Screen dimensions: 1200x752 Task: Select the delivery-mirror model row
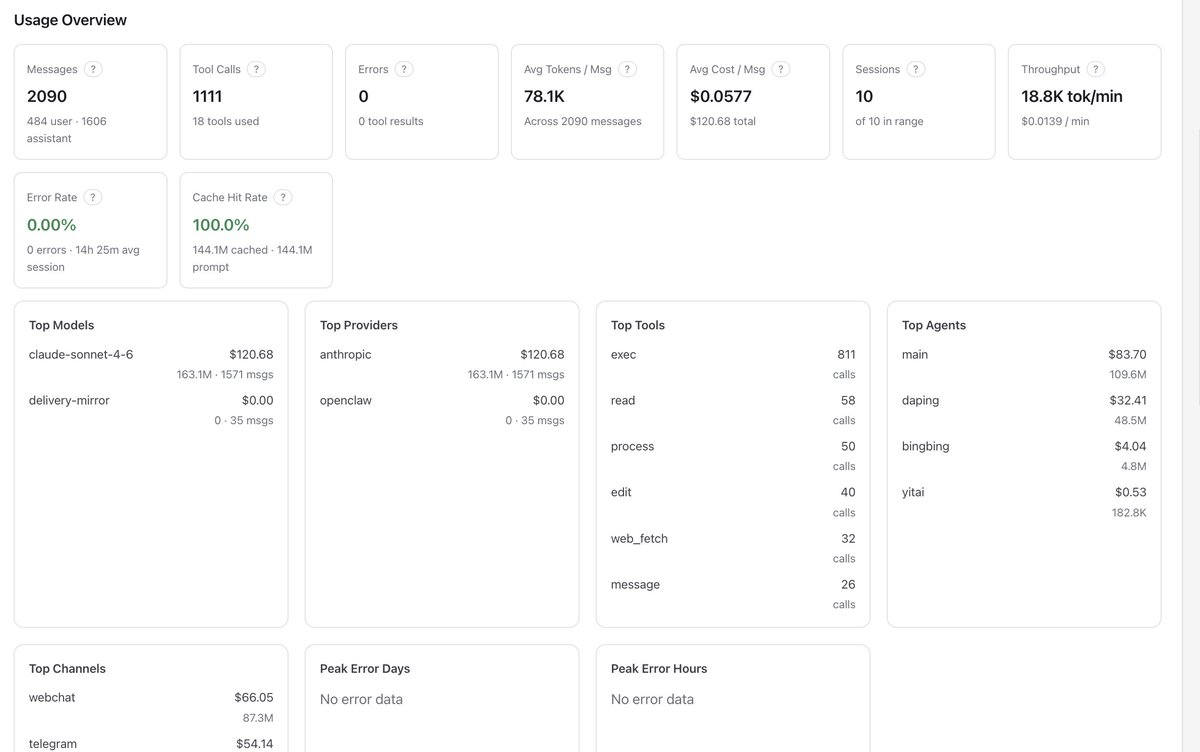click(69, 401)
